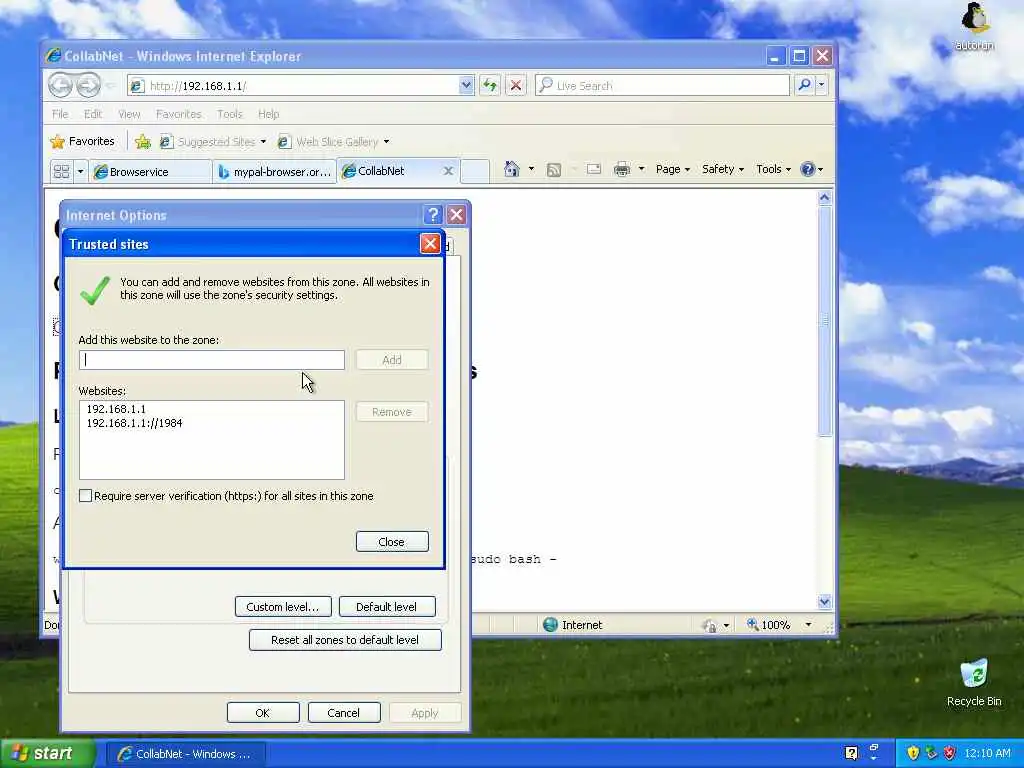The height and width of the screenshot is (768, 1024).
Task: Open the View menu
Action: coord(129,114)
